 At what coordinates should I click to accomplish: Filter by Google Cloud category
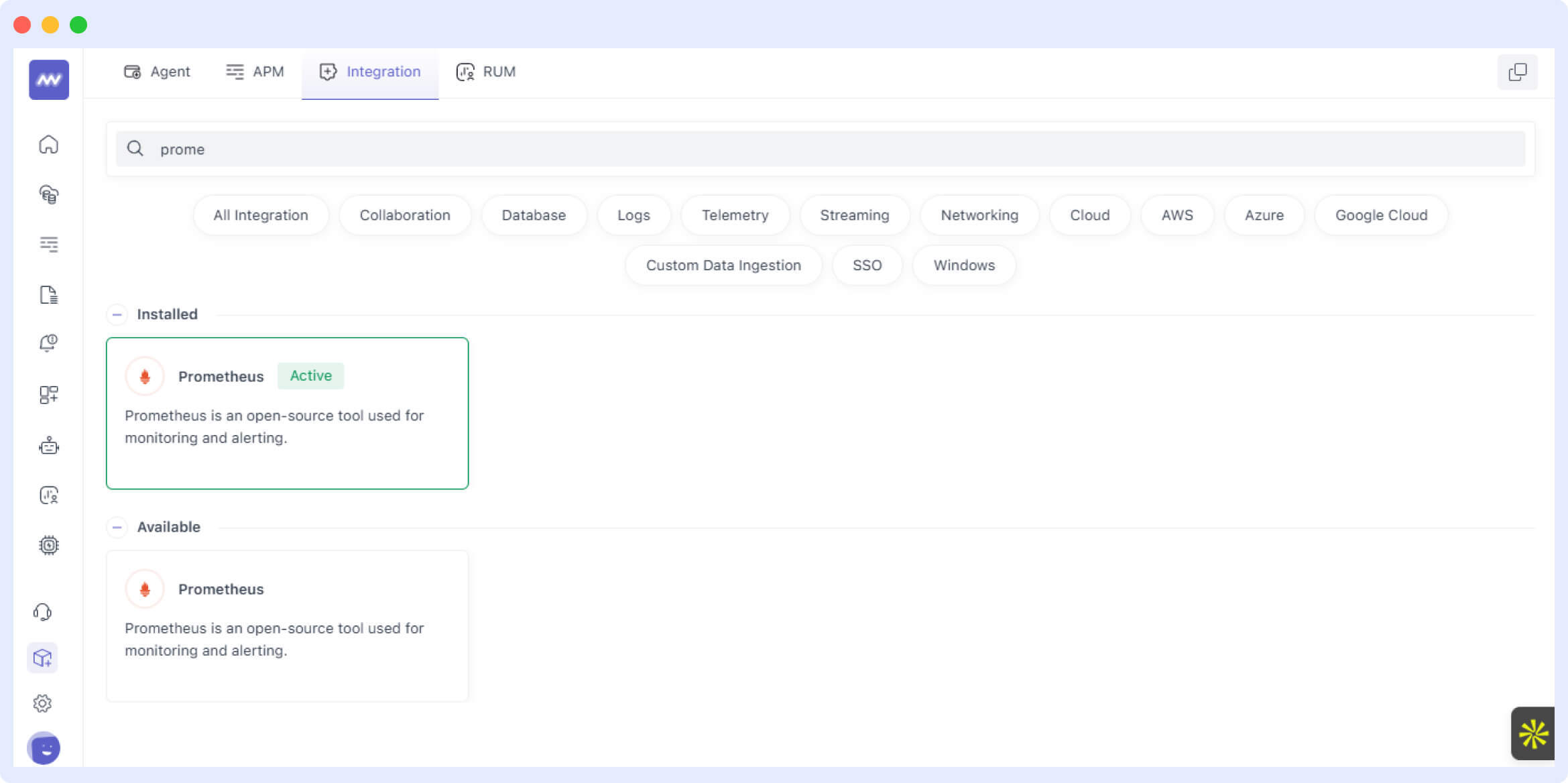(1381, 215)
